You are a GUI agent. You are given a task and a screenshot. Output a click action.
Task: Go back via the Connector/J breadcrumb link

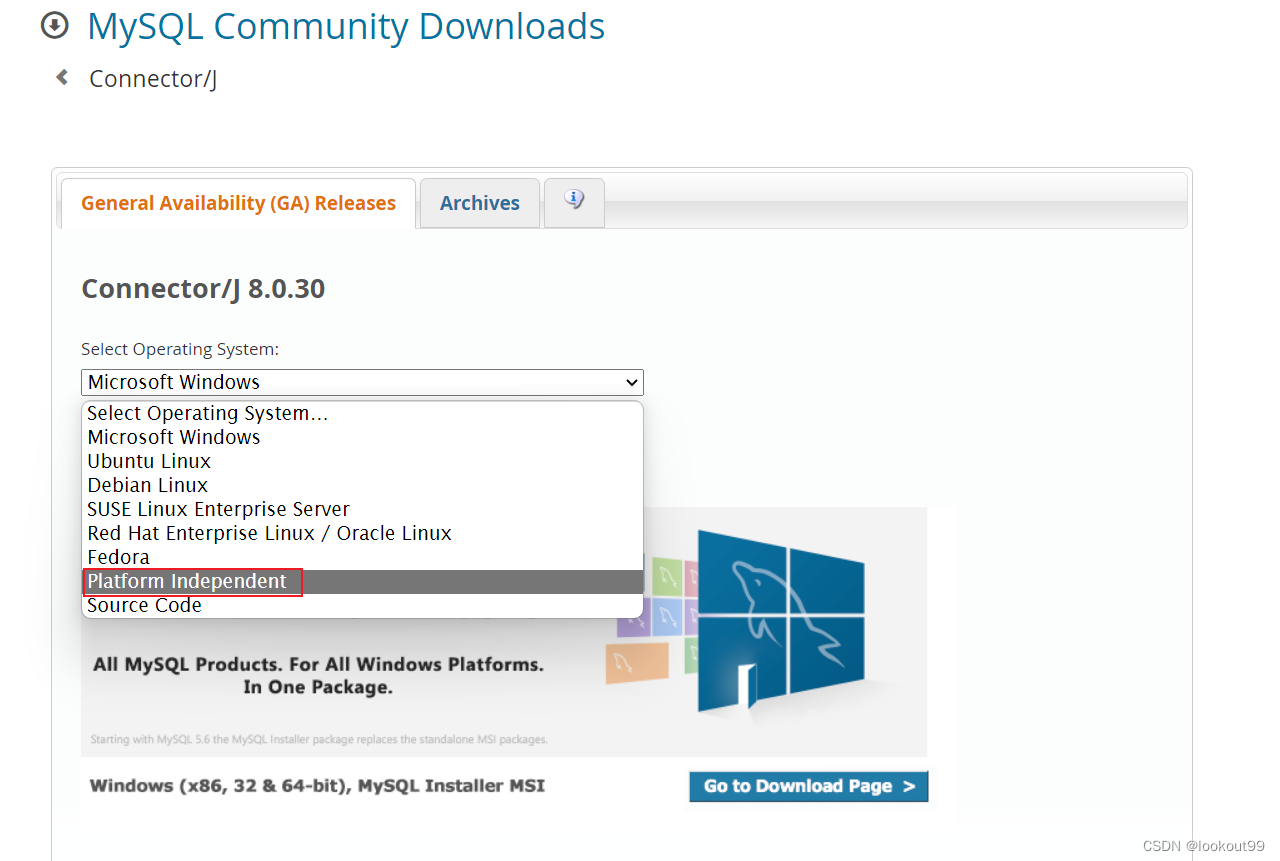click(x=153, y=79)
